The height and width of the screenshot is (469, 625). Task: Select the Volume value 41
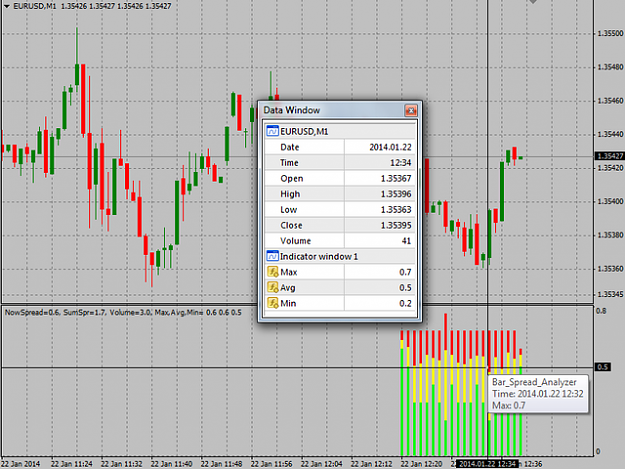[x=406, y=241]
